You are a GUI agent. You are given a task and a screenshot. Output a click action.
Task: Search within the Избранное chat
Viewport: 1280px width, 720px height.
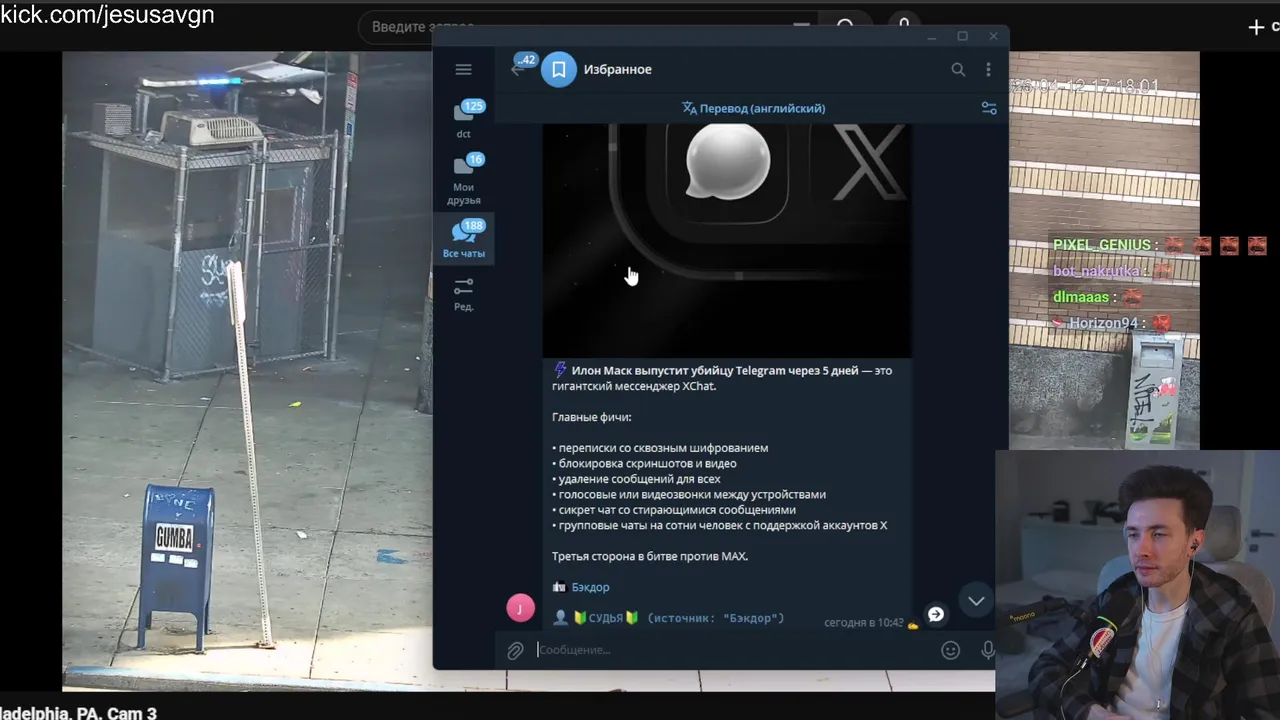(x=958, y=69)
